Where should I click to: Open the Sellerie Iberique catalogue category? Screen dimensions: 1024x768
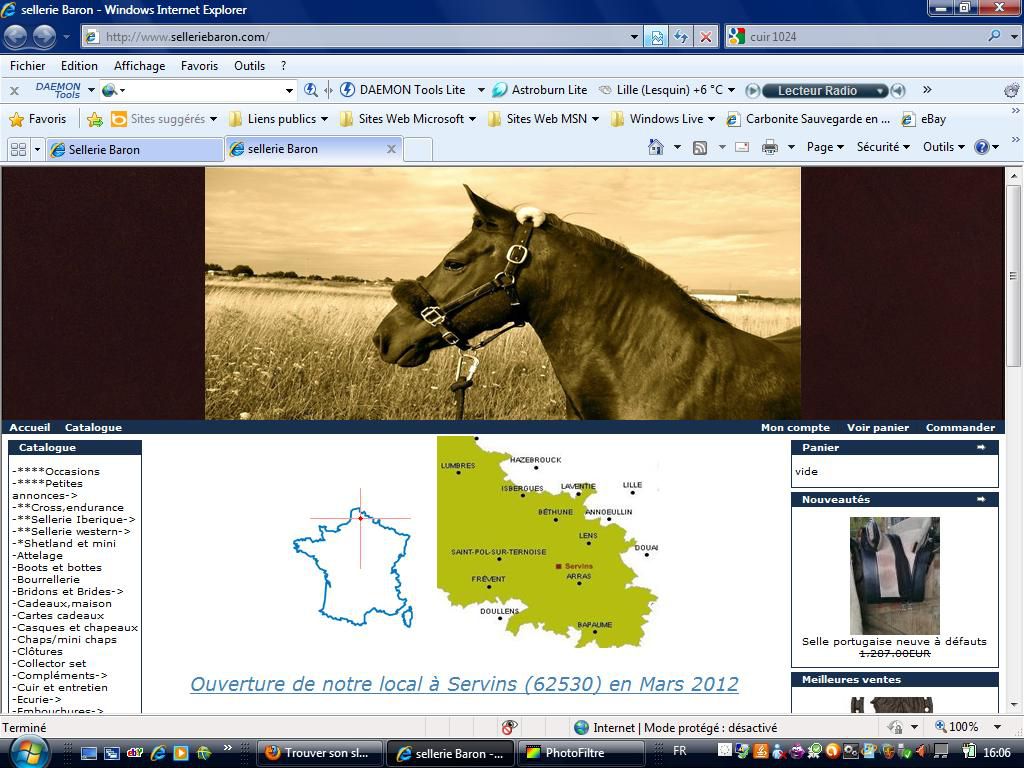click(x=74, y=520)
